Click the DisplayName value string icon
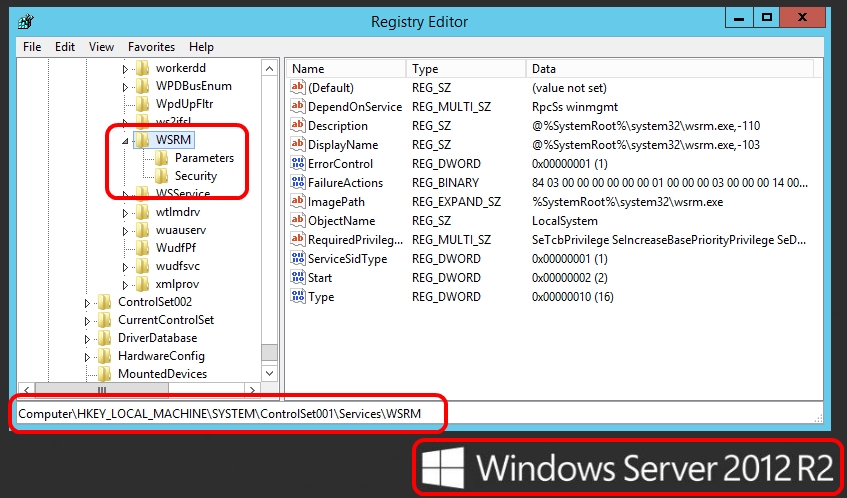 [x=298, y=144]
